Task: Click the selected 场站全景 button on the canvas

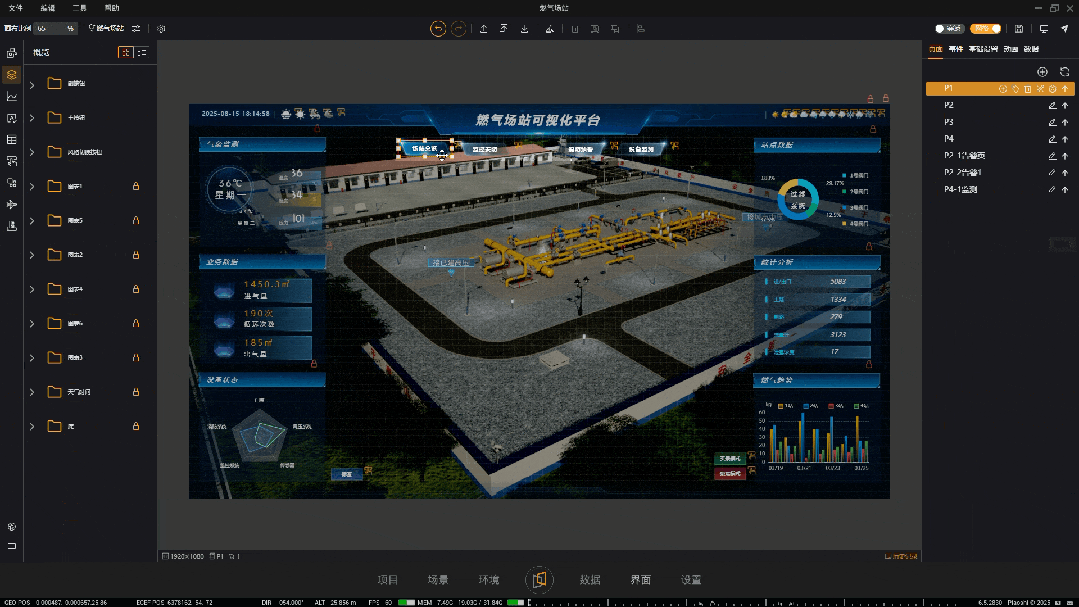Action: [x=425, y=149]
